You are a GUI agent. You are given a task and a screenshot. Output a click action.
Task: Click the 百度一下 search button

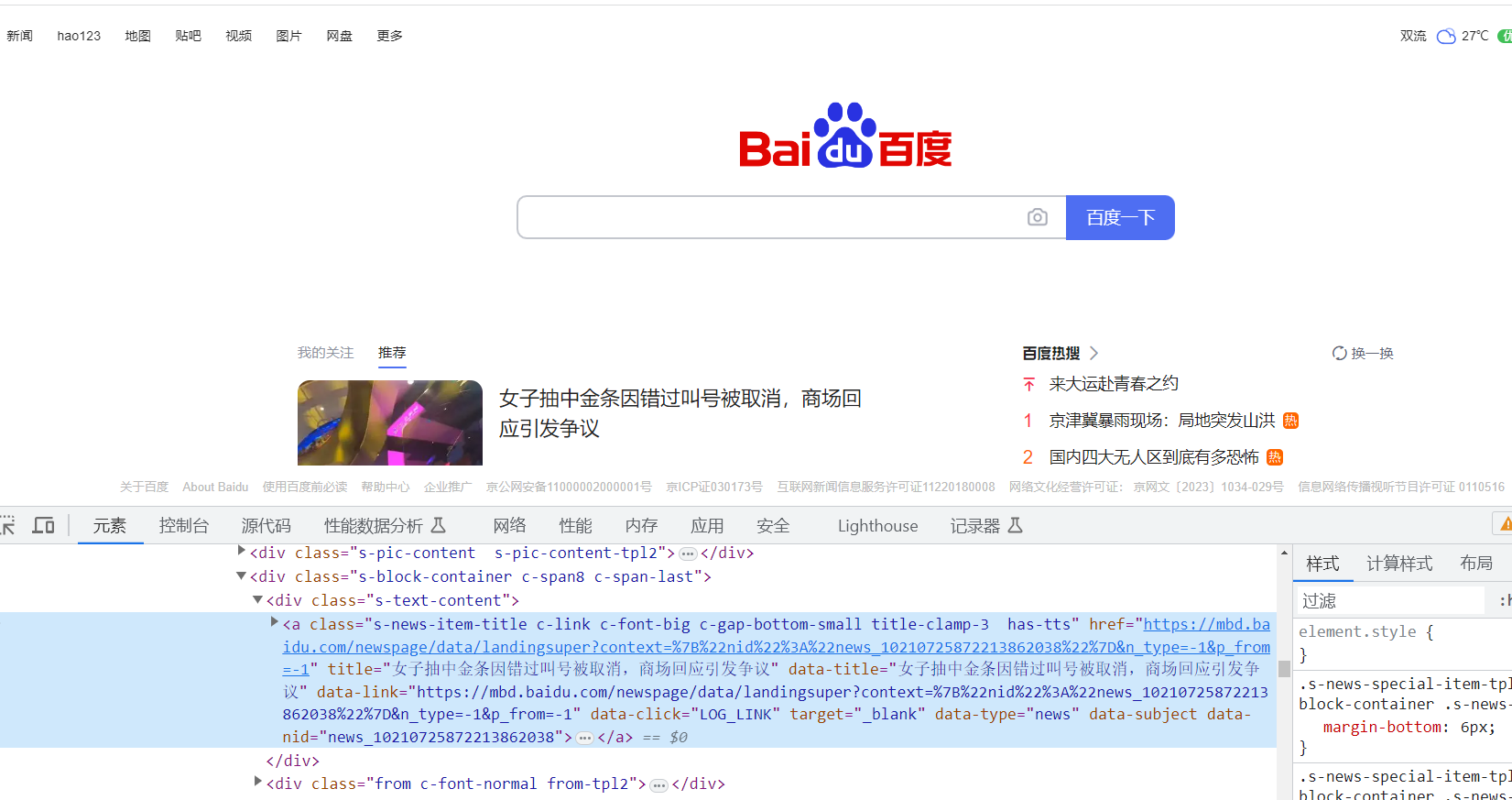[1120, 217]
